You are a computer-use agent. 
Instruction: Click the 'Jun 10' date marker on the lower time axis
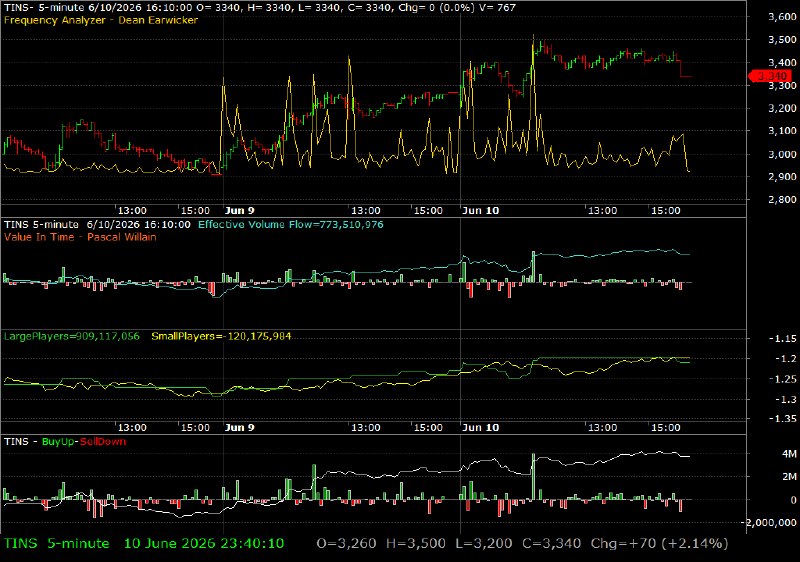481,427
